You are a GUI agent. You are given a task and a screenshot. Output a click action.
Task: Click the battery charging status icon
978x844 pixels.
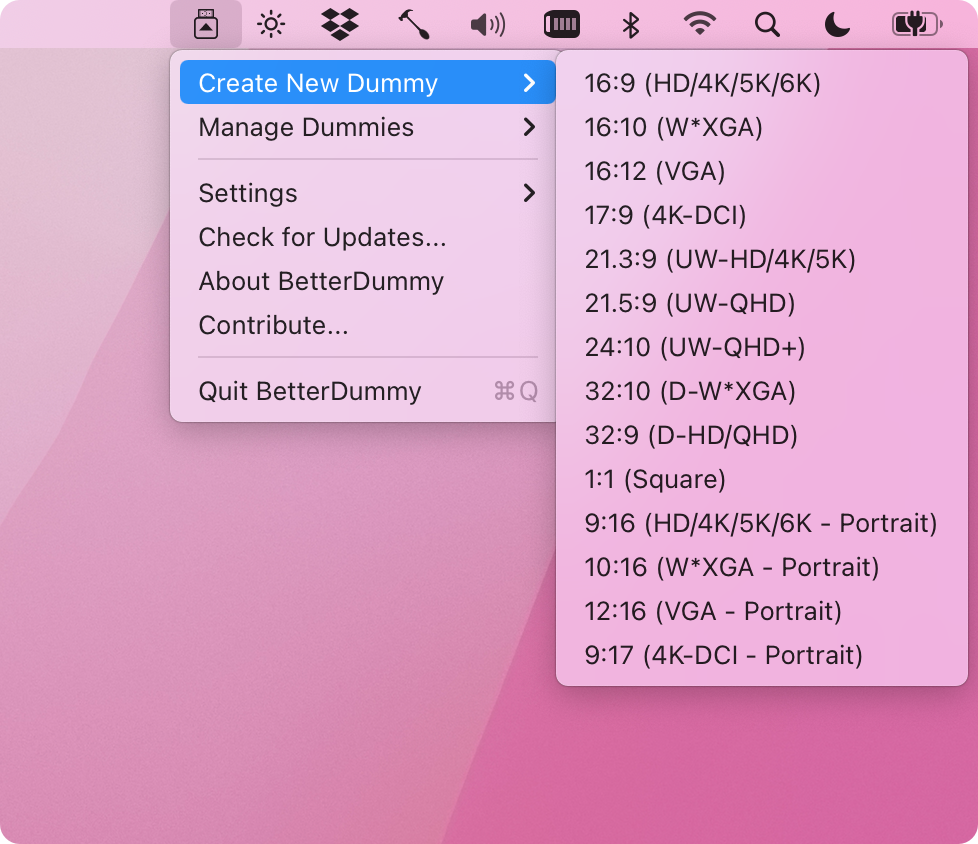917,25
